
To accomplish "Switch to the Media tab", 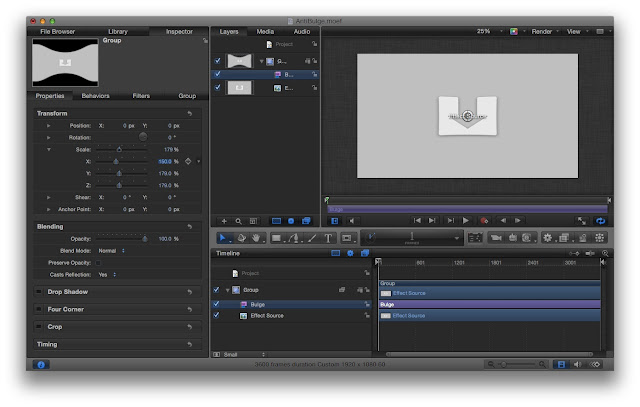I will 265,31.
